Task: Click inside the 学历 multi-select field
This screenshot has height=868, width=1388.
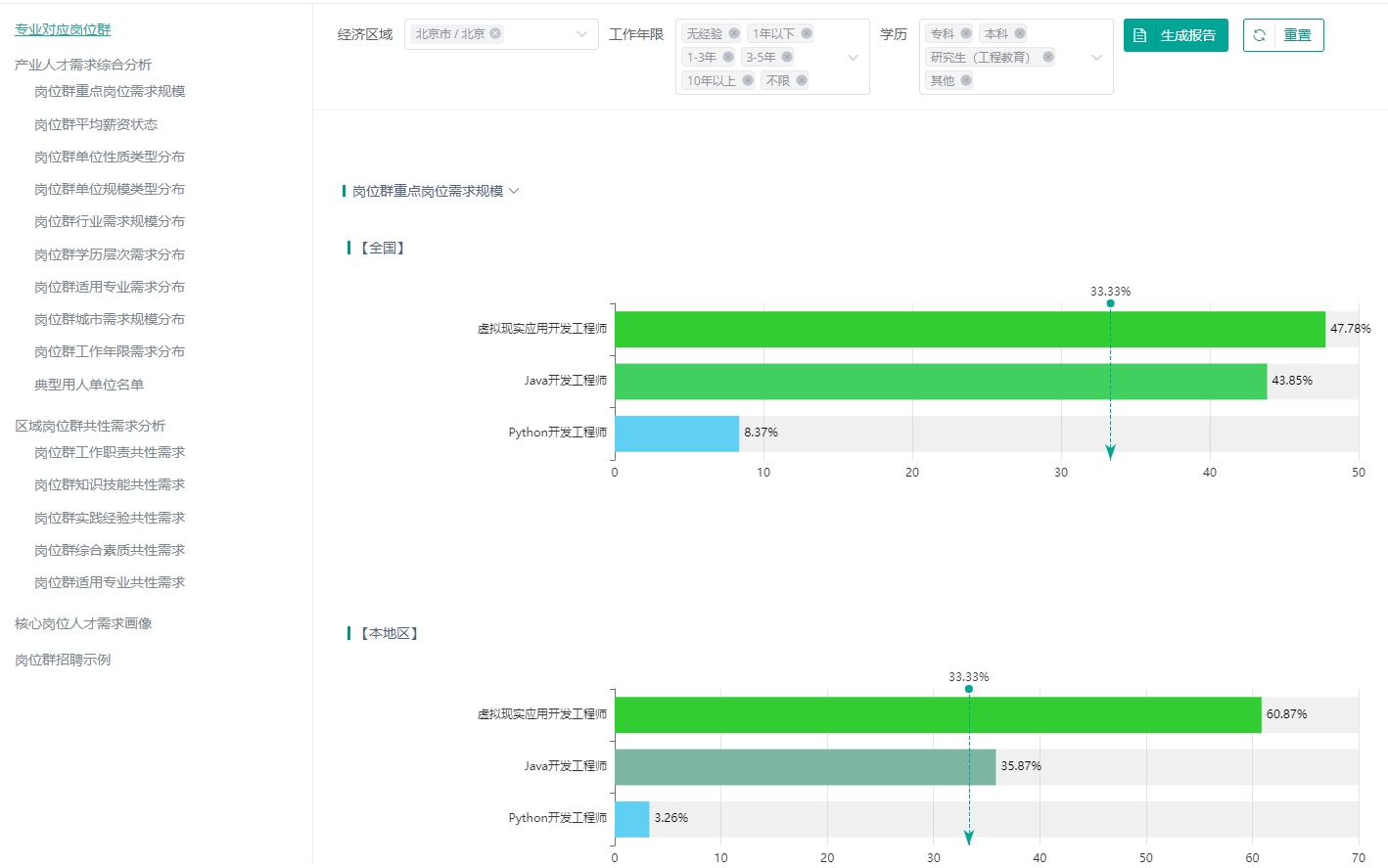Action: pyautogui.click(x=1016, y=57)
